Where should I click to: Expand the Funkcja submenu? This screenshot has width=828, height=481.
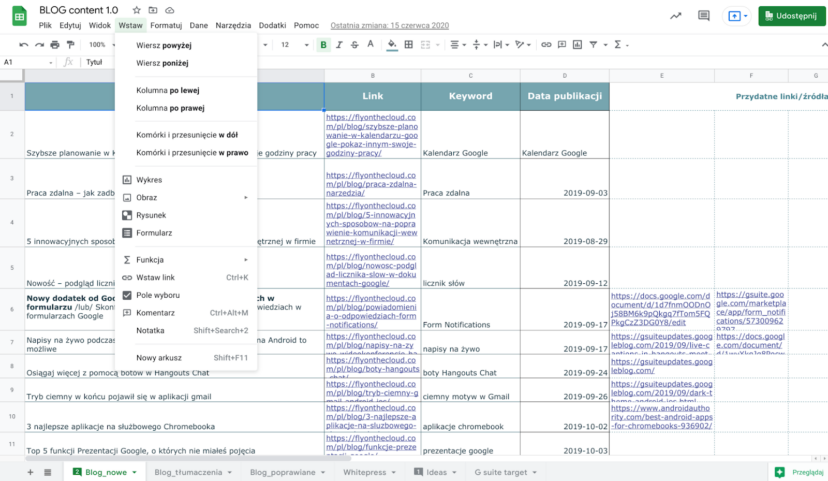[186, 260]
